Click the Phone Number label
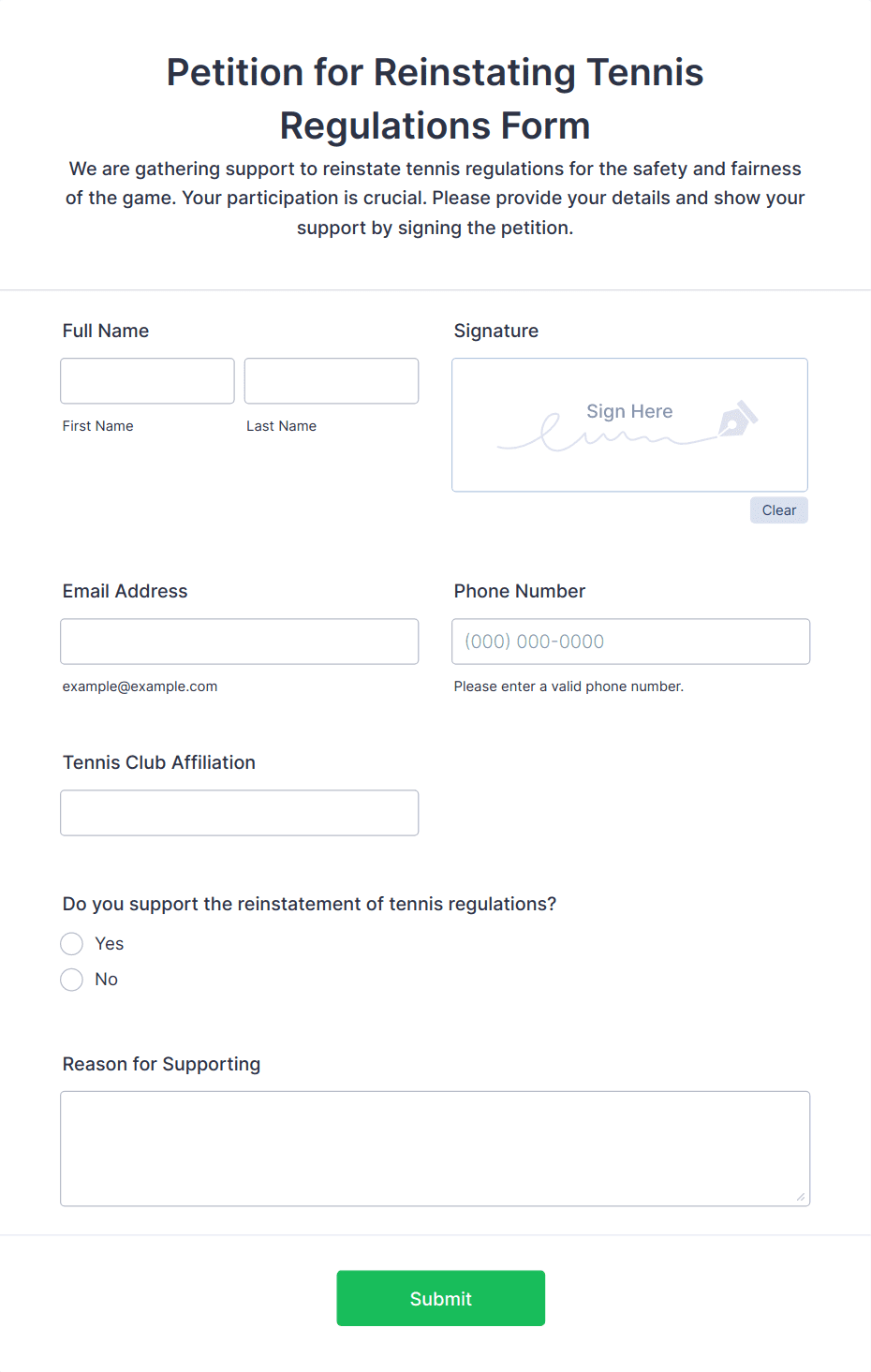The width and height of the screenshot is (871, 1372). coord(520,591)
